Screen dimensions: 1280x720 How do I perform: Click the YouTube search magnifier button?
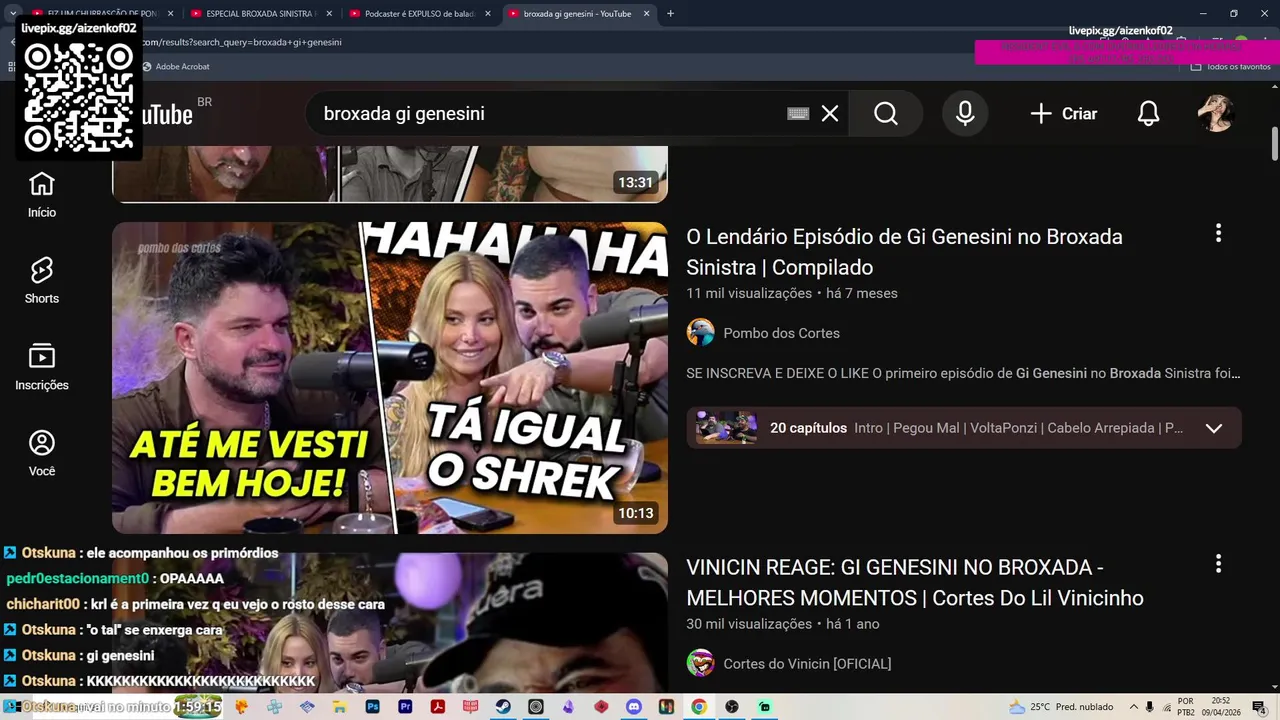point(886,114)
